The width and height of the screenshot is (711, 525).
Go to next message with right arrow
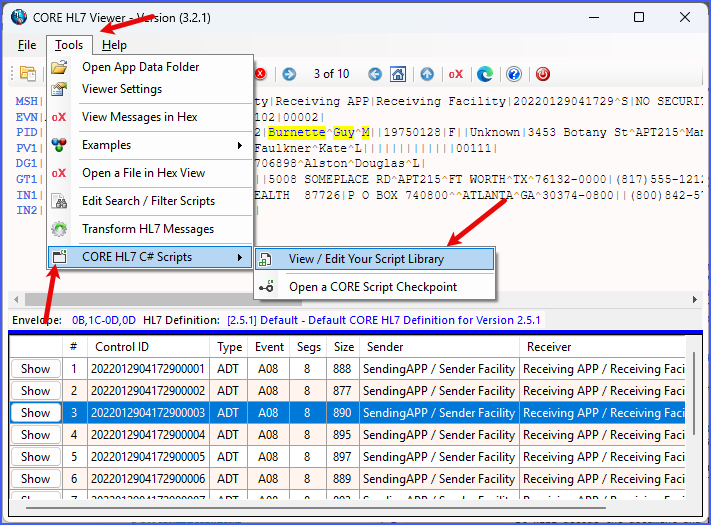tap(289, 74)
